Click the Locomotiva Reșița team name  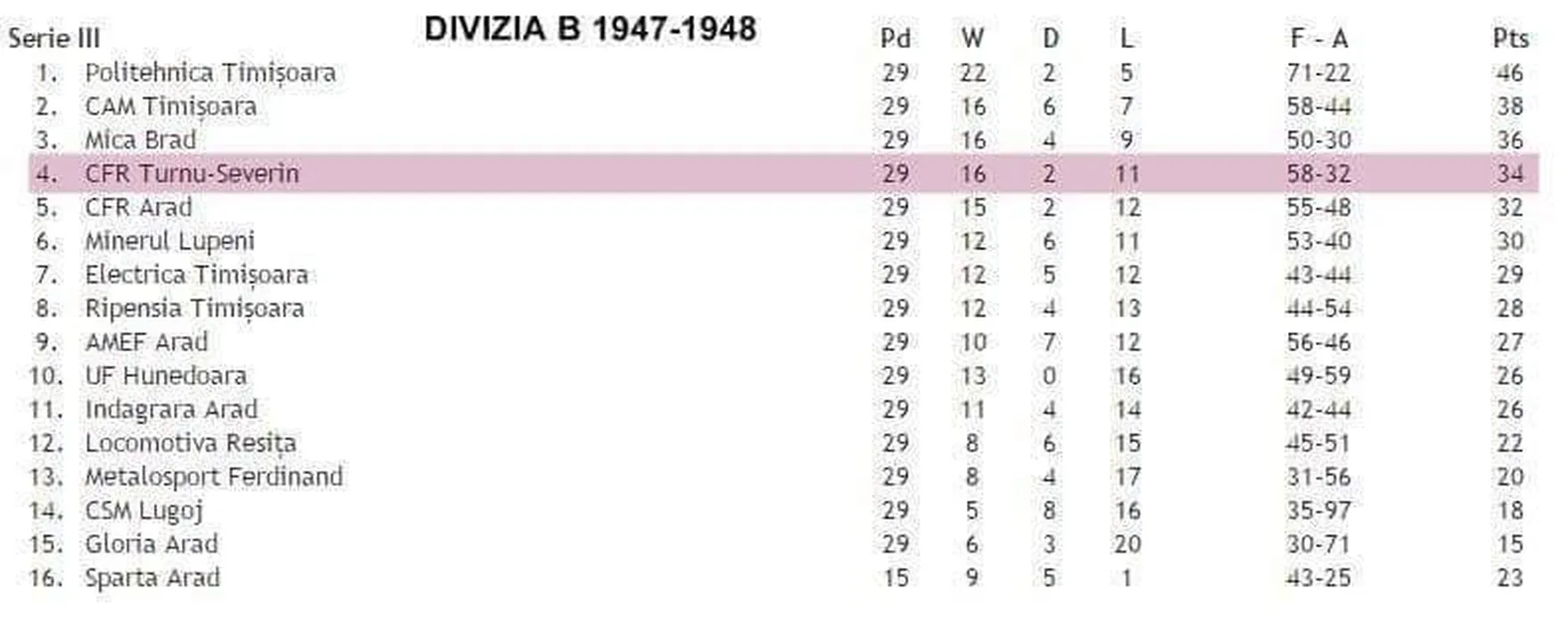click(190, 443)
